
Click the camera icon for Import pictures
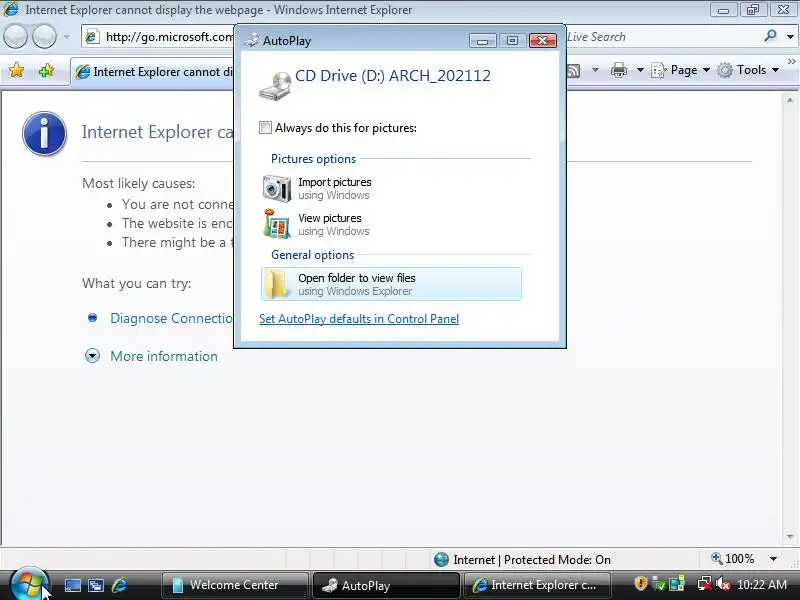coord(277,188)
